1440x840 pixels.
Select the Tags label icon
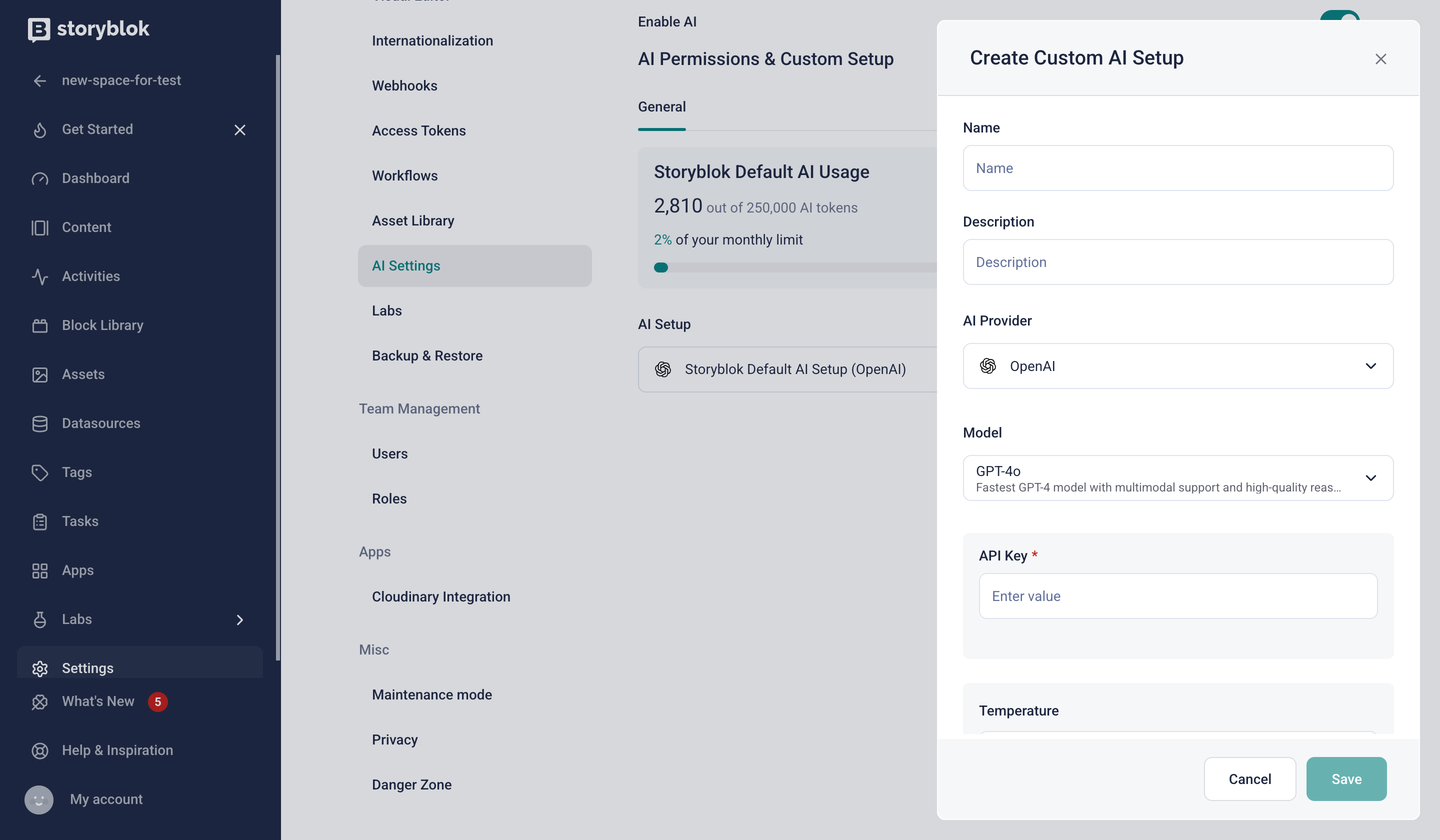[x=39, y=472]
